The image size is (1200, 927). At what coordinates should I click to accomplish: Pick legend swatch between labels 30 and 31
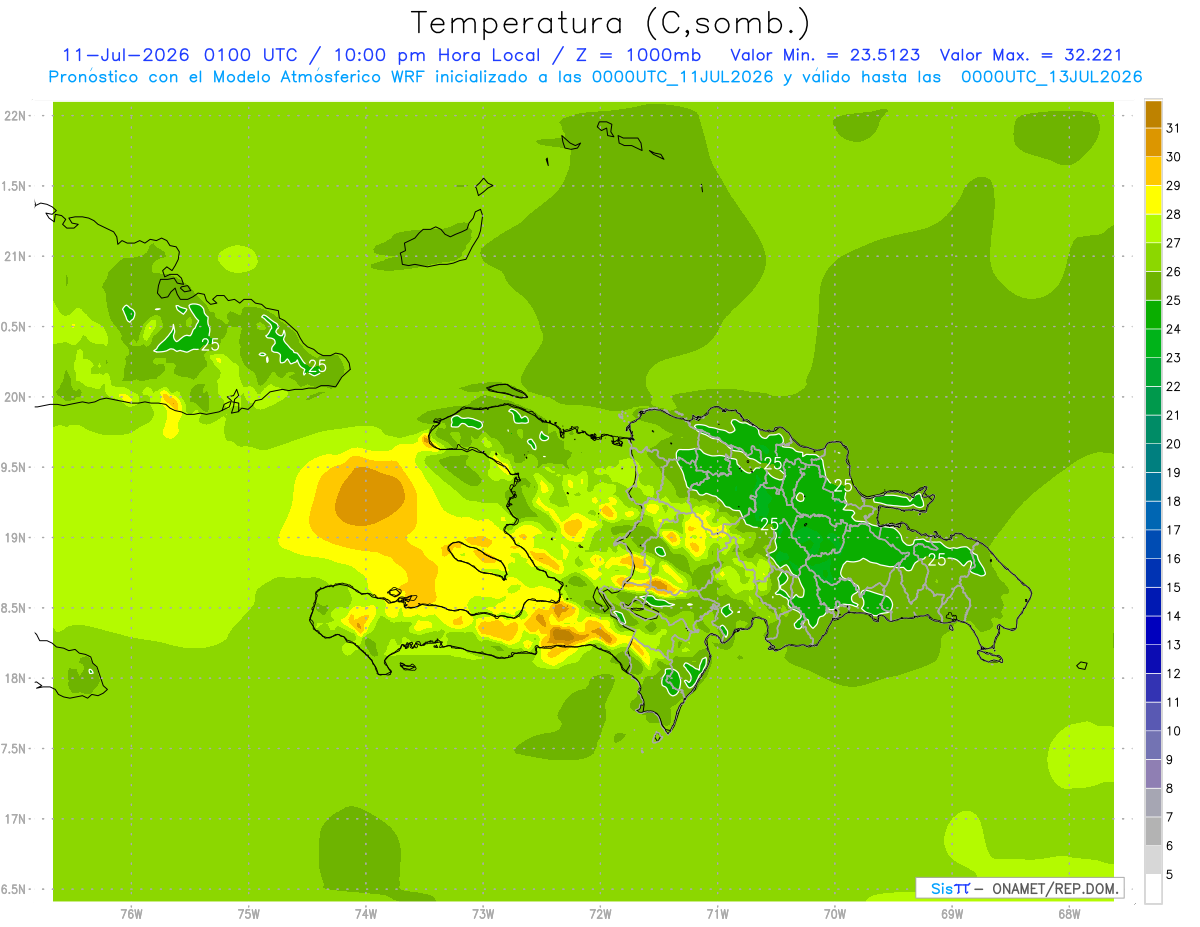pos(1153,143)
